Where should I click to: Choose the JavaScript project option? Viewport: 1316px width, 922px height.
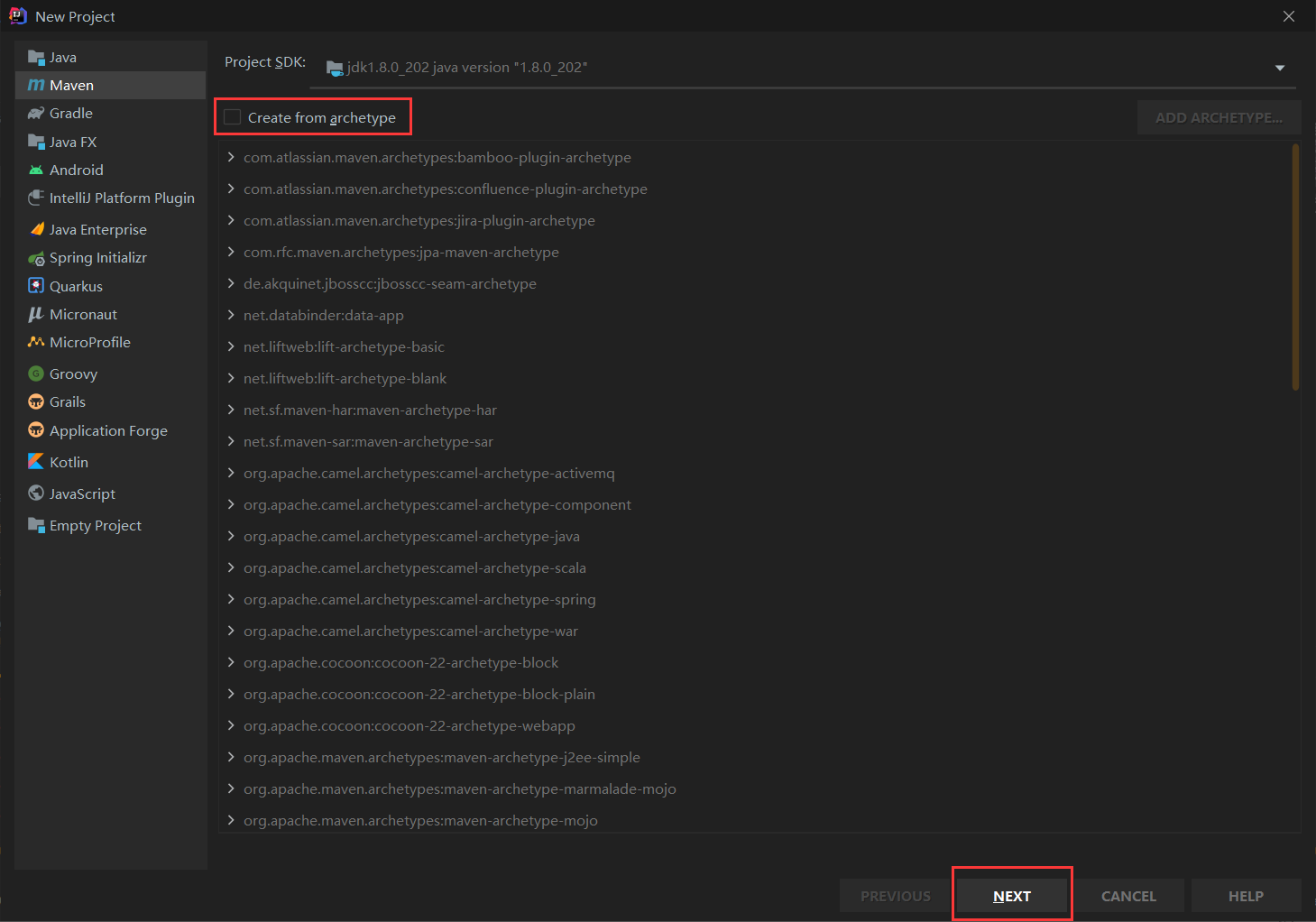pos(81,493)
